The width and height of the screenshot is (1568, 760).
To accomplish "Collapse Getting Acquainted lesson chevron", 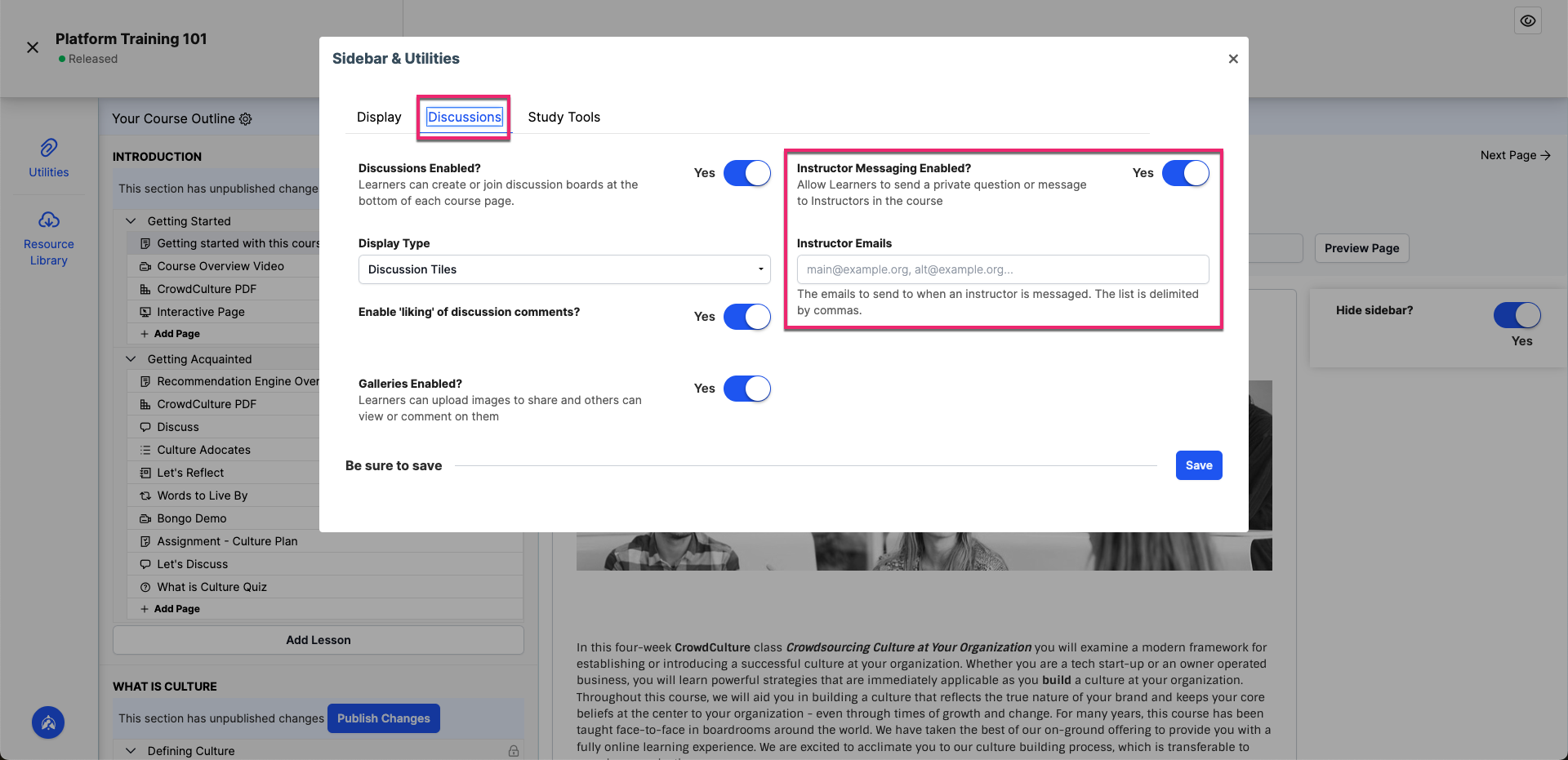I will point(131,359).
